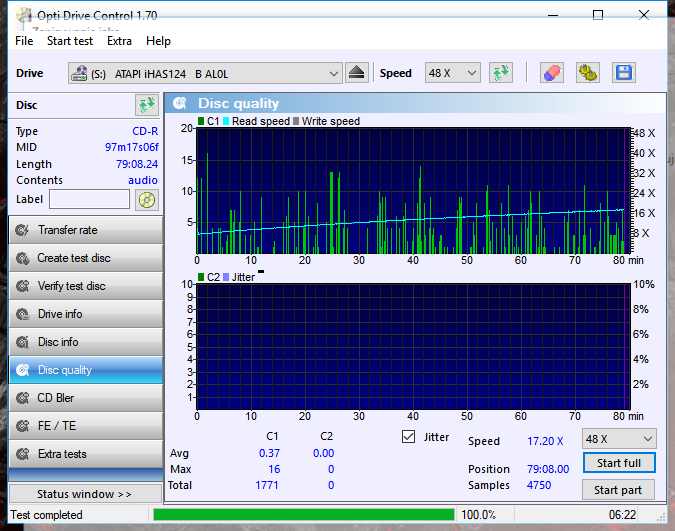
Task: Select Create test disc
Action: [x=86, y=258]
